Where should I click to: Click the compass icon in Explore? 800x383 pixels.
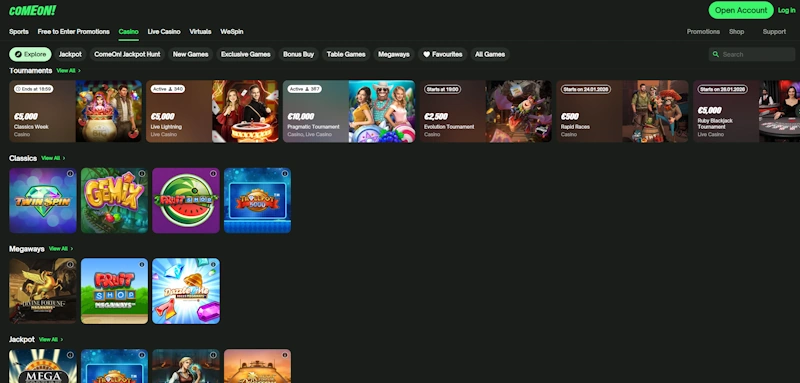pos(18,54)
